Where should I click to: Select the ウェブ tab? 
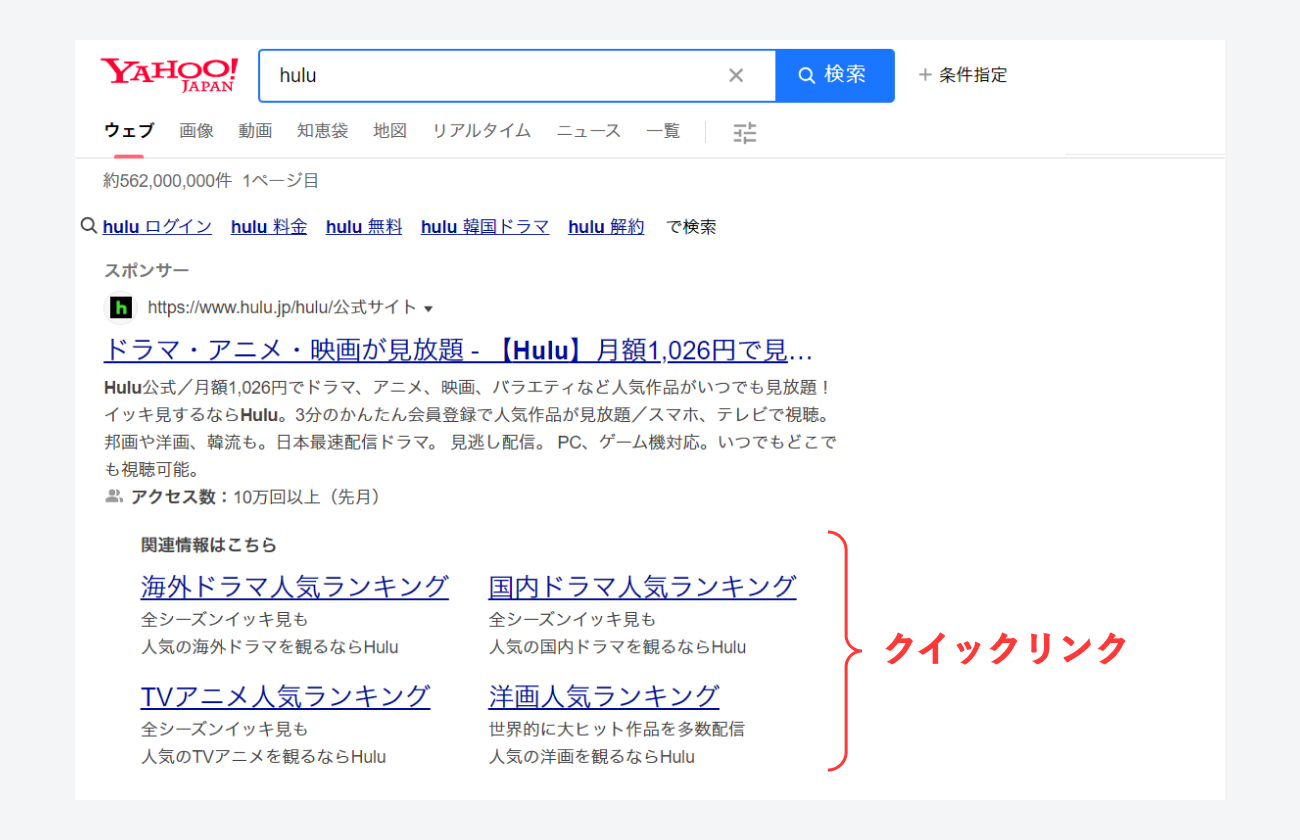point(129,131)
